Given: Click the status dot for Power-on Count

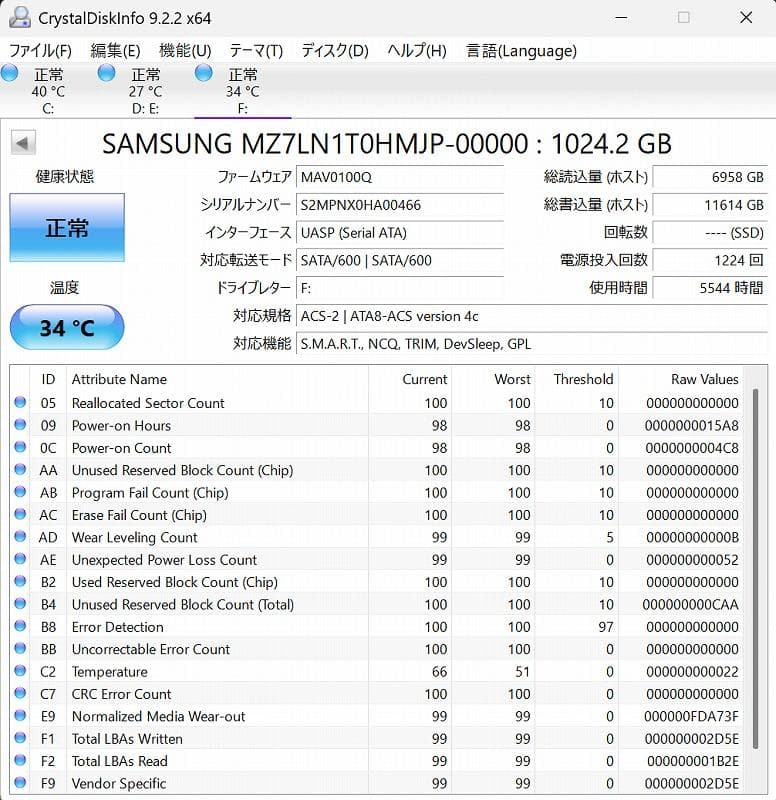Looking at the screenshot, I should click(x=20, y=447).
